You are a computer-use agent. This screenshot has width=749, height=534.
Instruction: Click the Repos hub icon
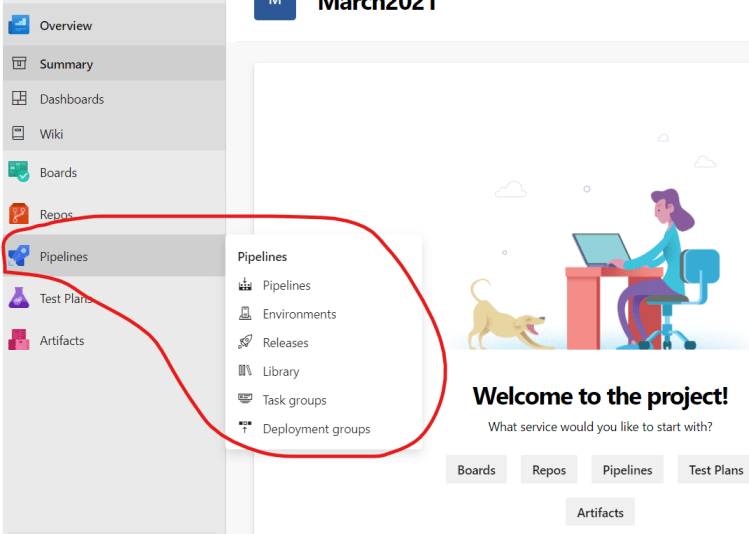[x=19, y=214]
